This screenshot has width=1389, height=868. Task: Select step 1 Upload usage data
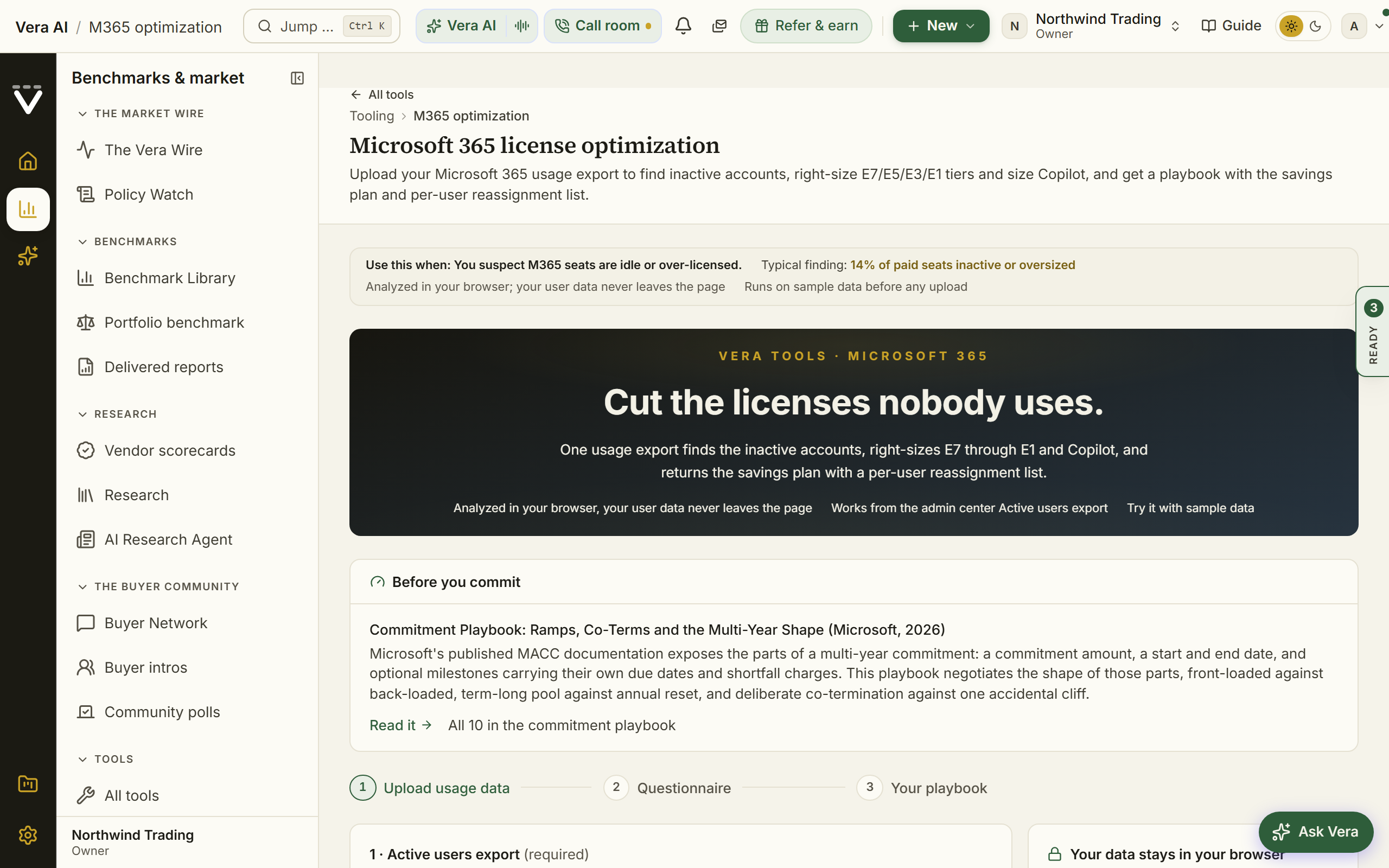pos(429,788)
